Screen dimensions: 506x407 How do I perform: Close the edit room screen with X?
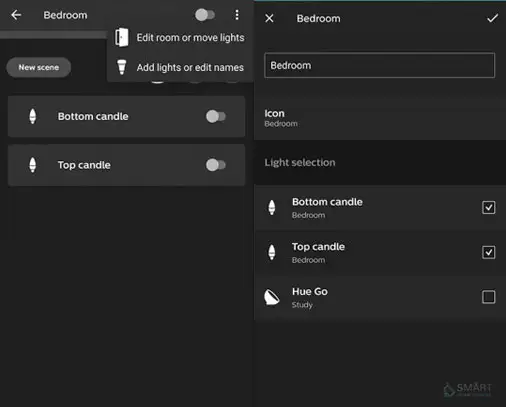tap(269, 18)
